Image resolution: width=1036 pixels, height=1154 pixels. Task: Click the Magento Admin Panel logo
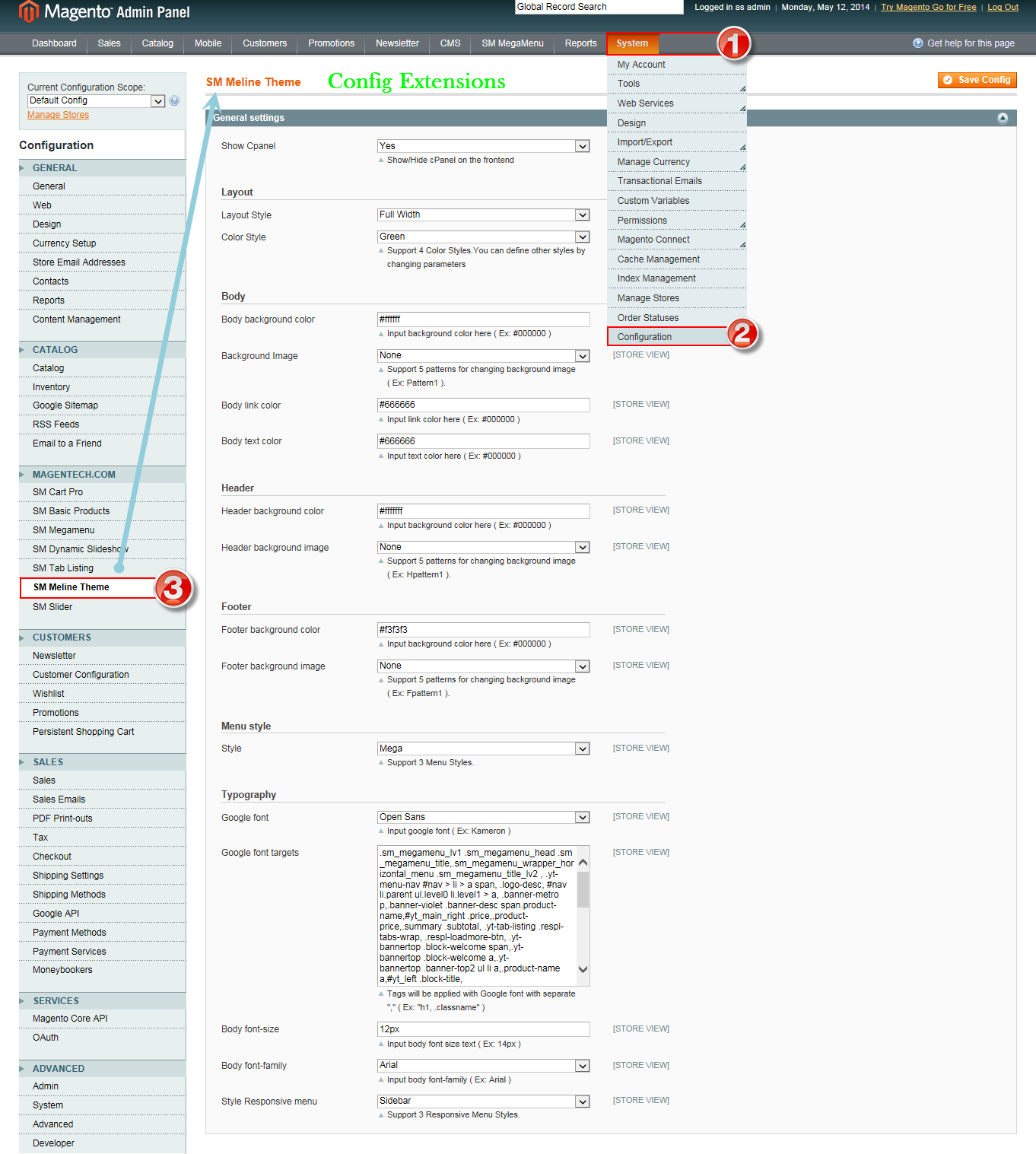point(104,11)
